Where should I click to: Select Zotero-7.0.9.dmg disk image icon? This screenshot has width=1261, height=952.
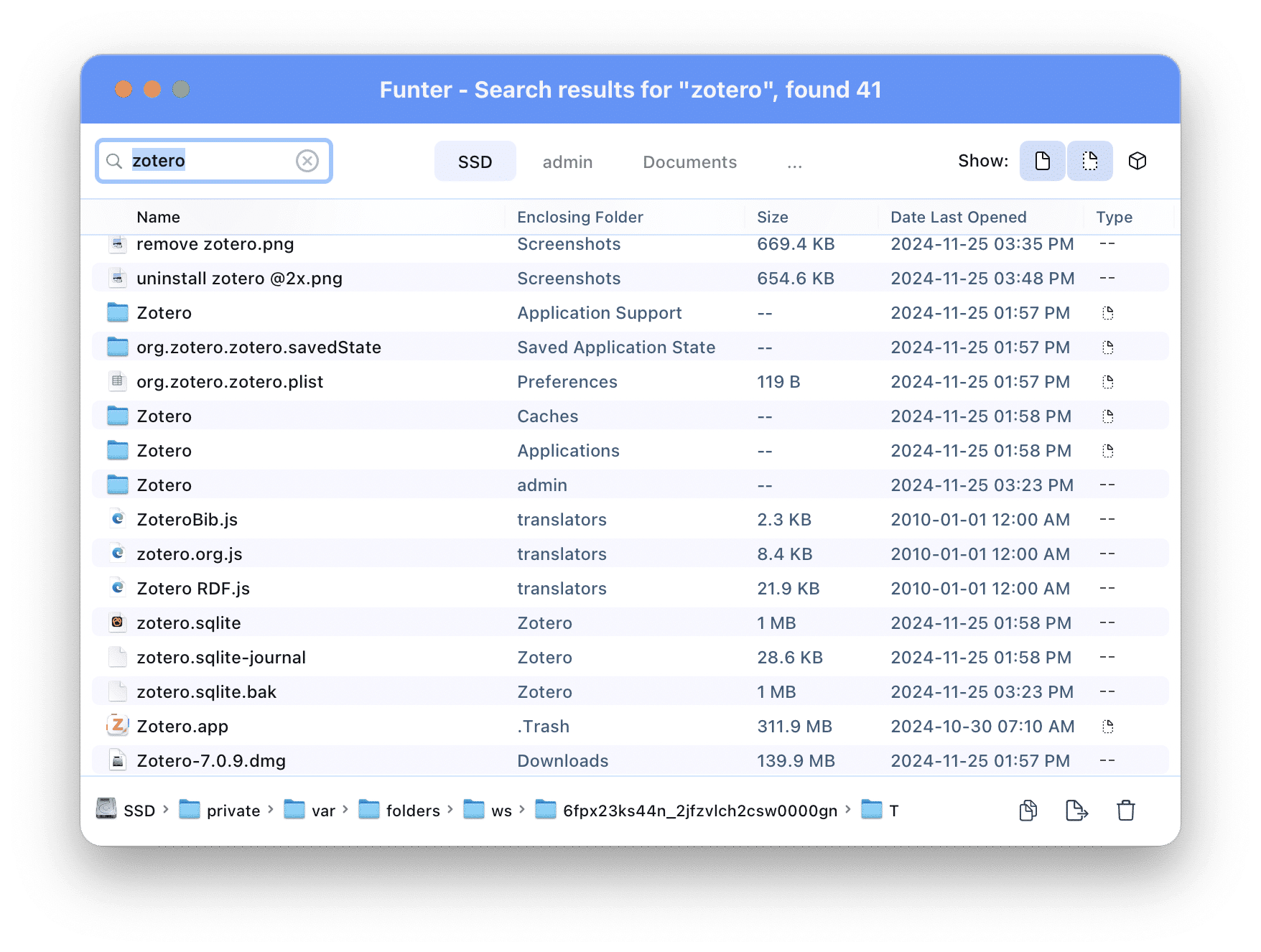coord(118,760)
